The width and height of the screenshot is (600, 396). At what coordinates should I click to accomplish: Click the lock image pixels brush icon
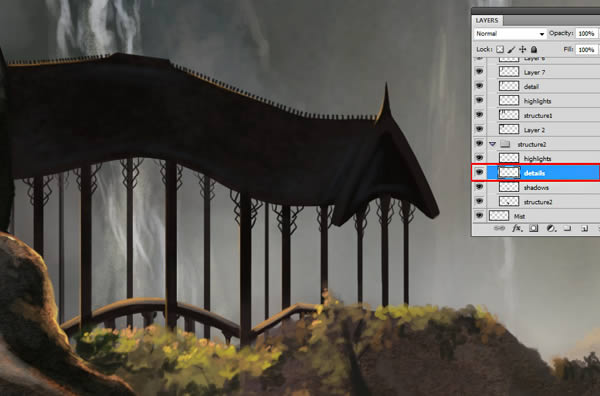(x=511, y=50)
